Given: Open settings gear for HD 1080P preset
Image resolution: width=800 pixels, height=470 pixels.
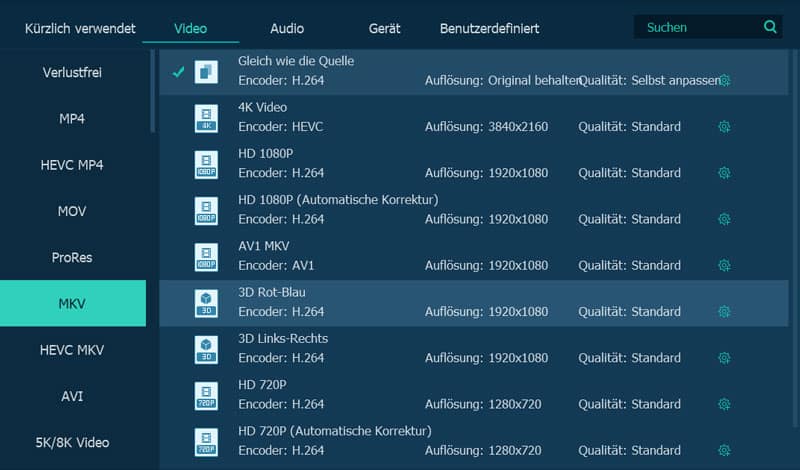Looking at the screenshot, I should point(724,173).
